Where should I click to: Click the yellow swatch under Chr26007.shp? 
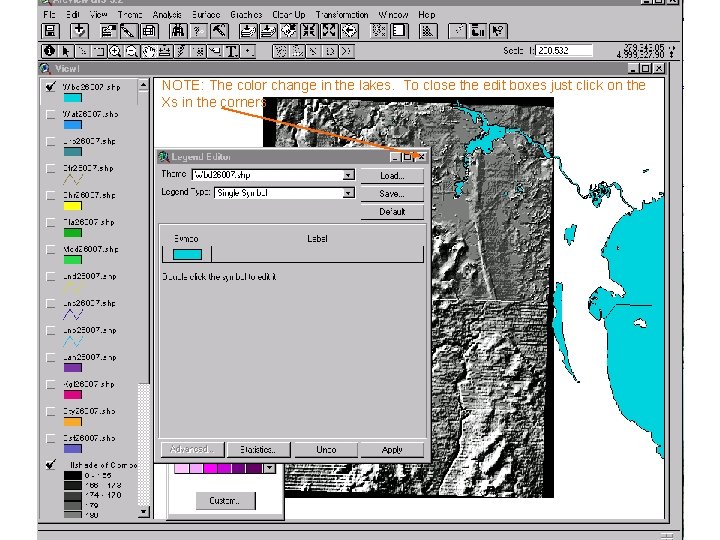coord(73,206)
